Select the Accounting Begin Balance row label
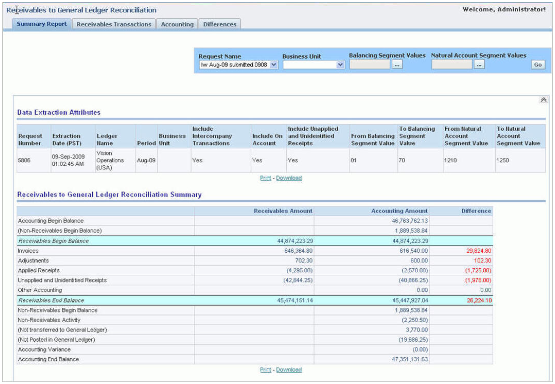The image size is (555, 384). point(51,221)
